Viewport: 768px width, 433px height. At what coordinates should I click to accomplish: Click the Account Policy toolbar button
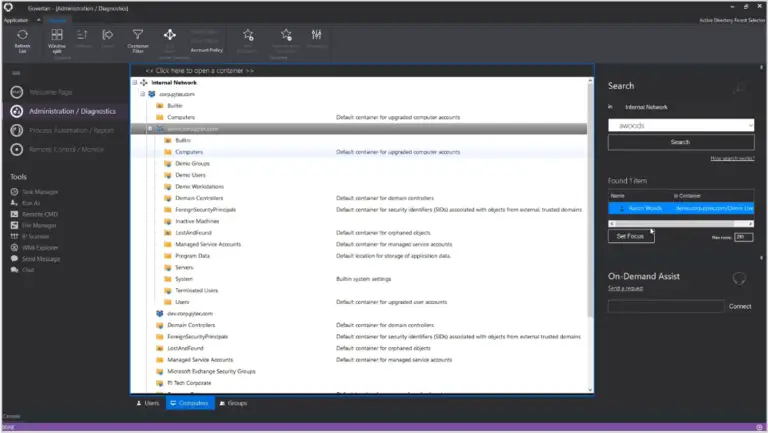tap(206, 48)
